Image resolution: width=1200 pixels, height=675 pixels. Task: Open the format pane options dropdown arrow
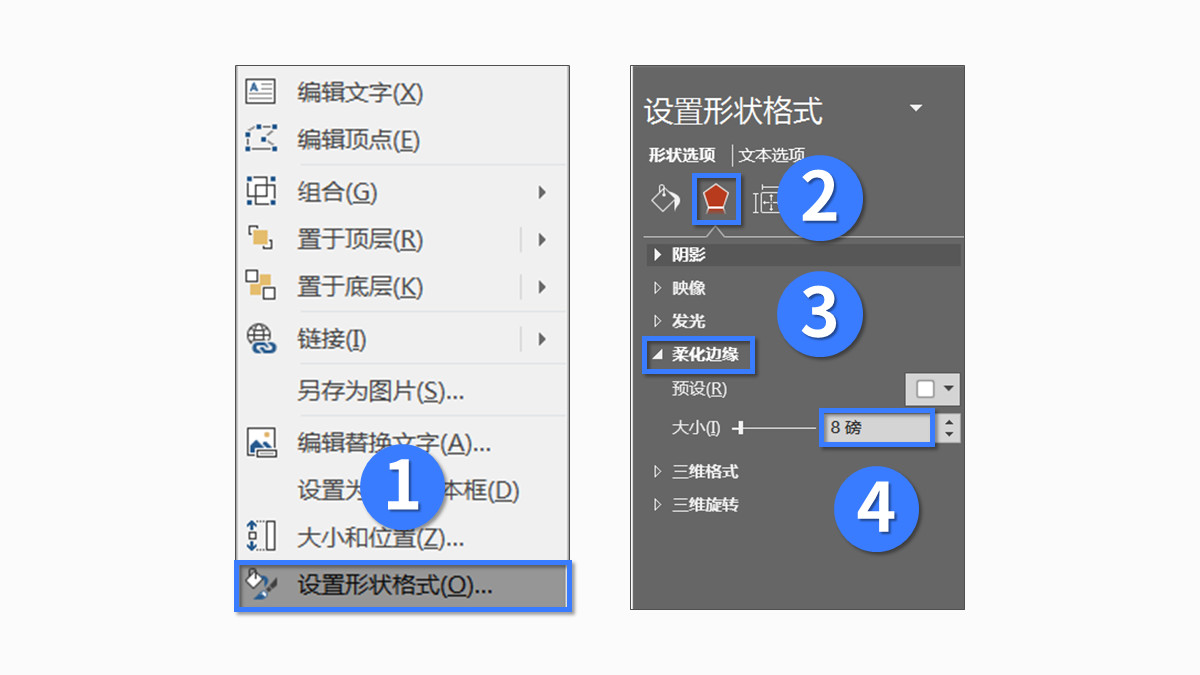coord(916,108)
